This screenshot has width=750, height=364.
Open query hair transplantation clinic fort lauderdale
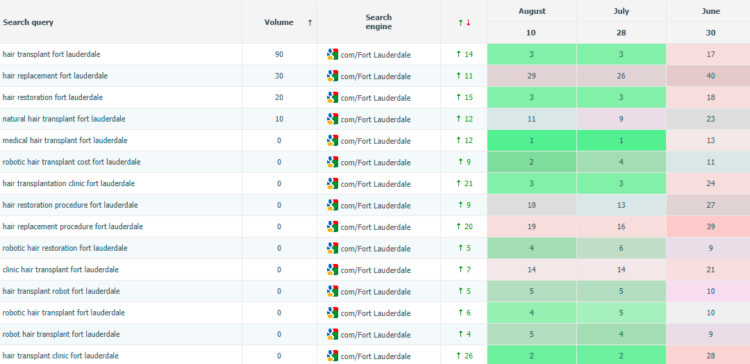pyautogui.click(x=68, y=183)
